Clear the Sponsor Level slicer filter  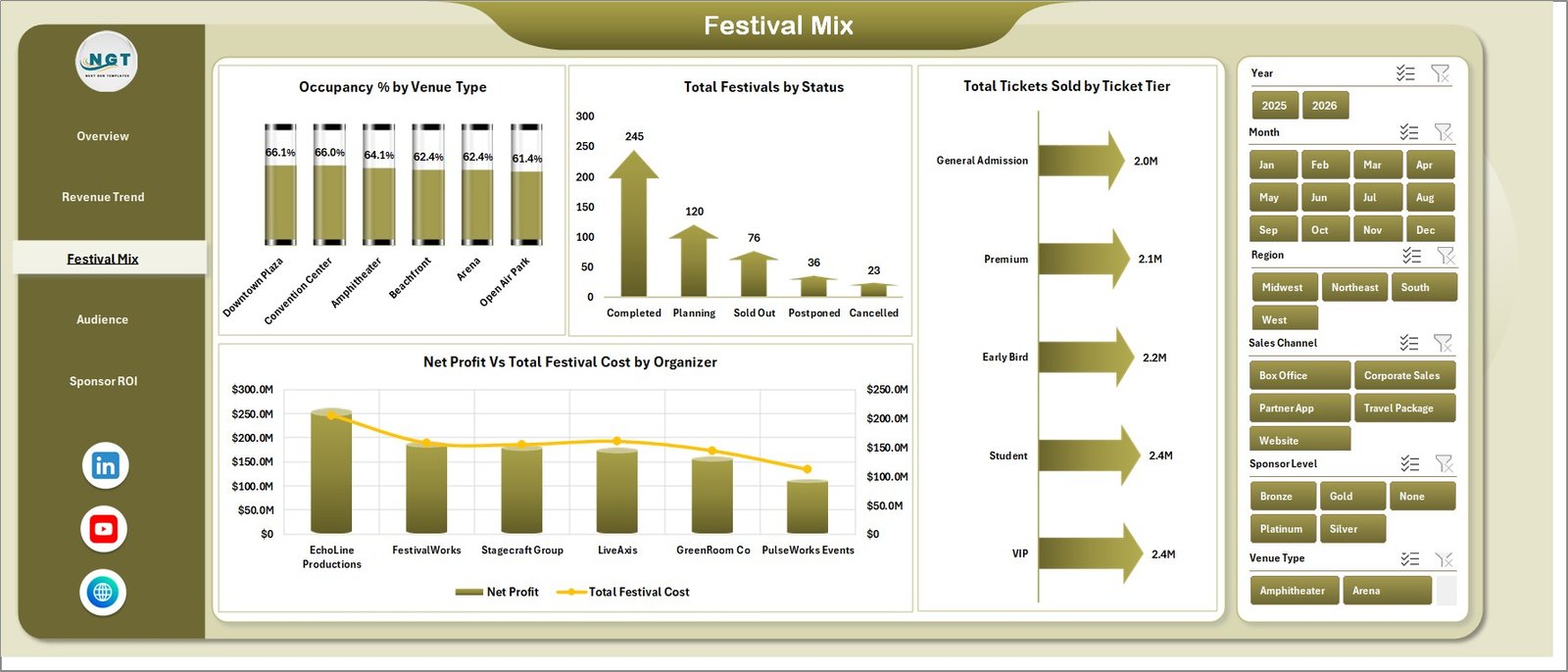coord(1444,463)
